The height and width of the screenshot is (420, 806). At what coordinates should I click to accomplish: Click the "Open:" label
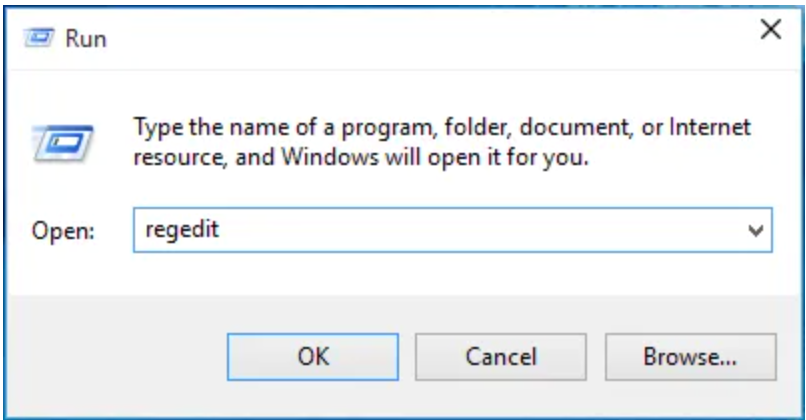click(63, 231)
